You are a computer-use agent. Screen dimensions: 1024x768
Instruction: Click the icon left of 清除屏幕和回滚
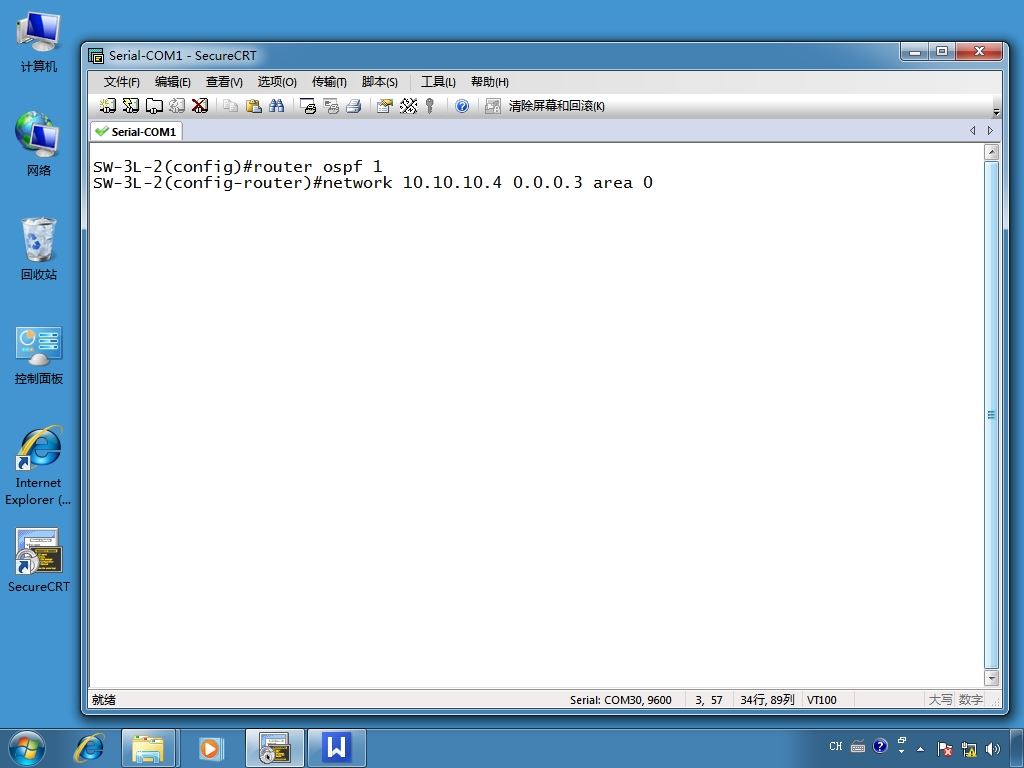click(x=492, y=106)
